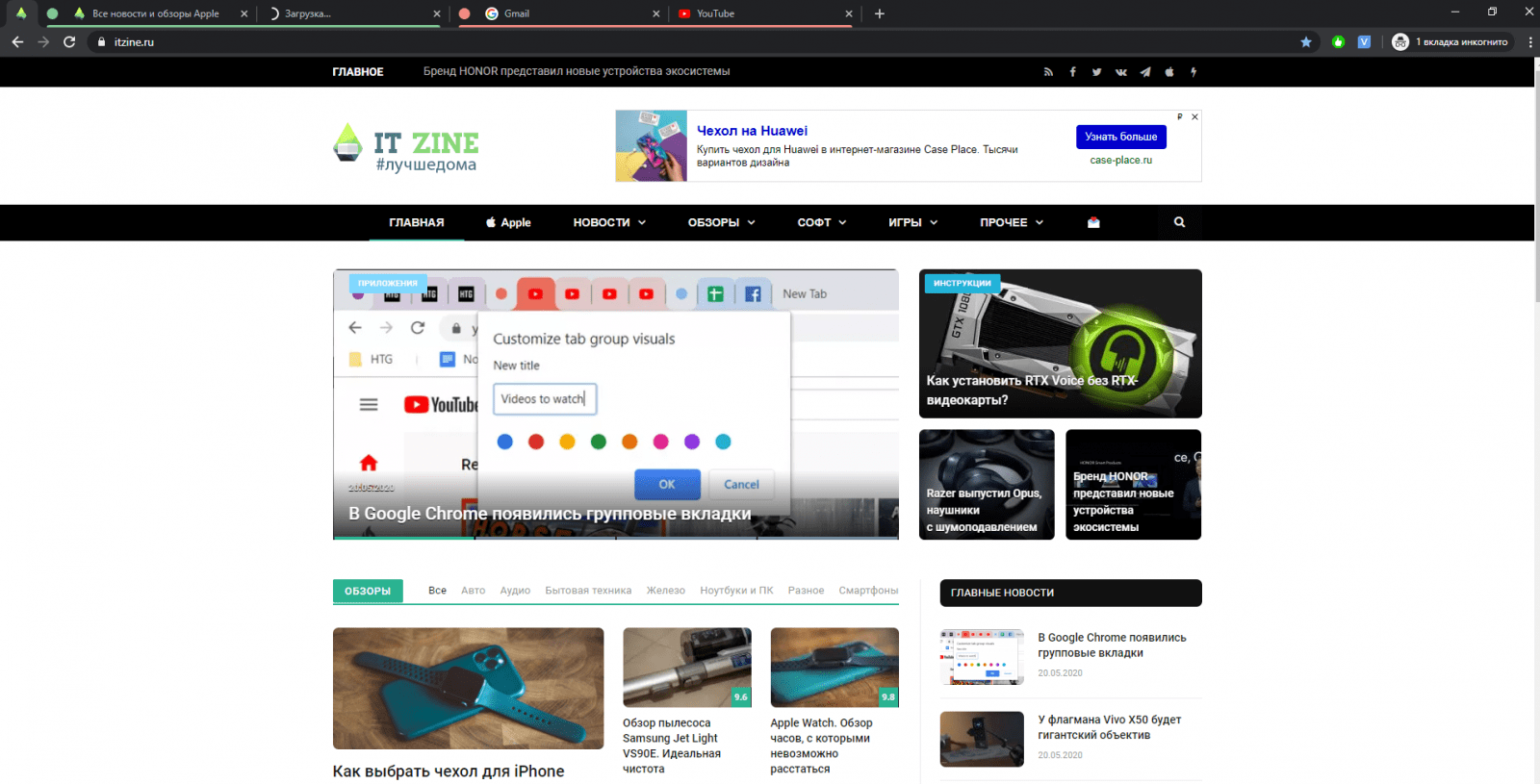Viewport: 1540px width, 784px height.
Task: Open the site Twitter icon
Action: 1096,72
